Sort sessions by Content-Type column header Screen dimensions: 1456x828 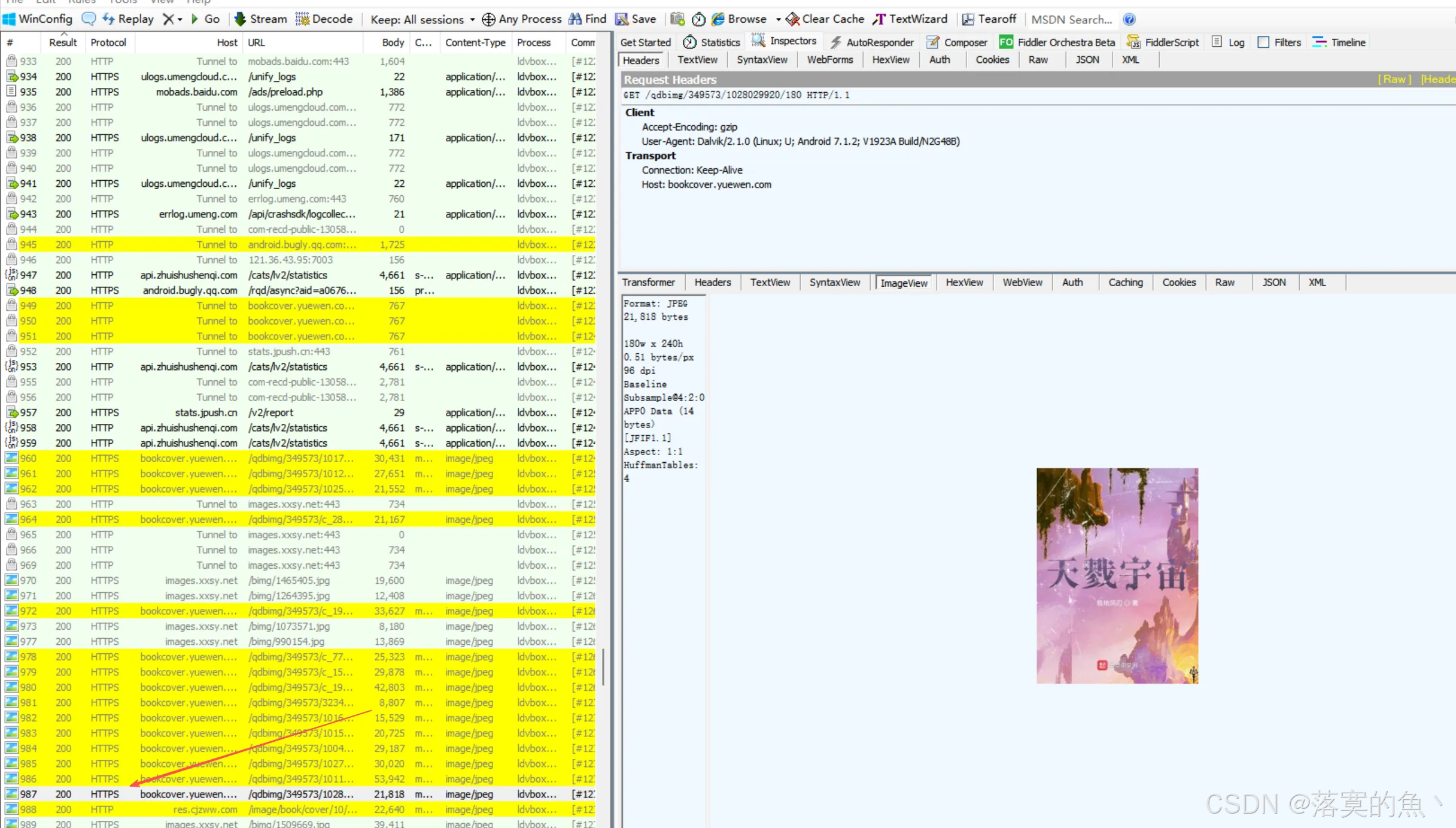(475, 43)
